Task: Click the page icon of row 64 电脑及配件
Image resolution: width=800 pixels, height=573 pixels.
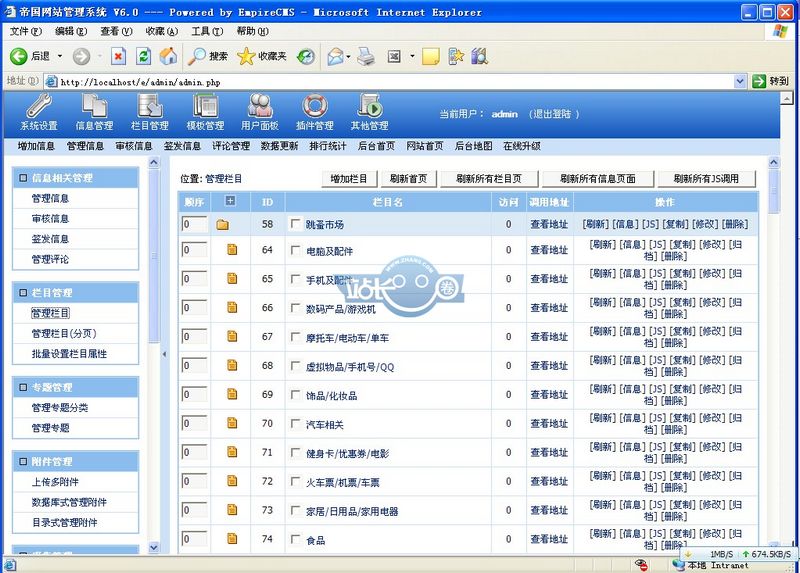Action: point(232,250)
